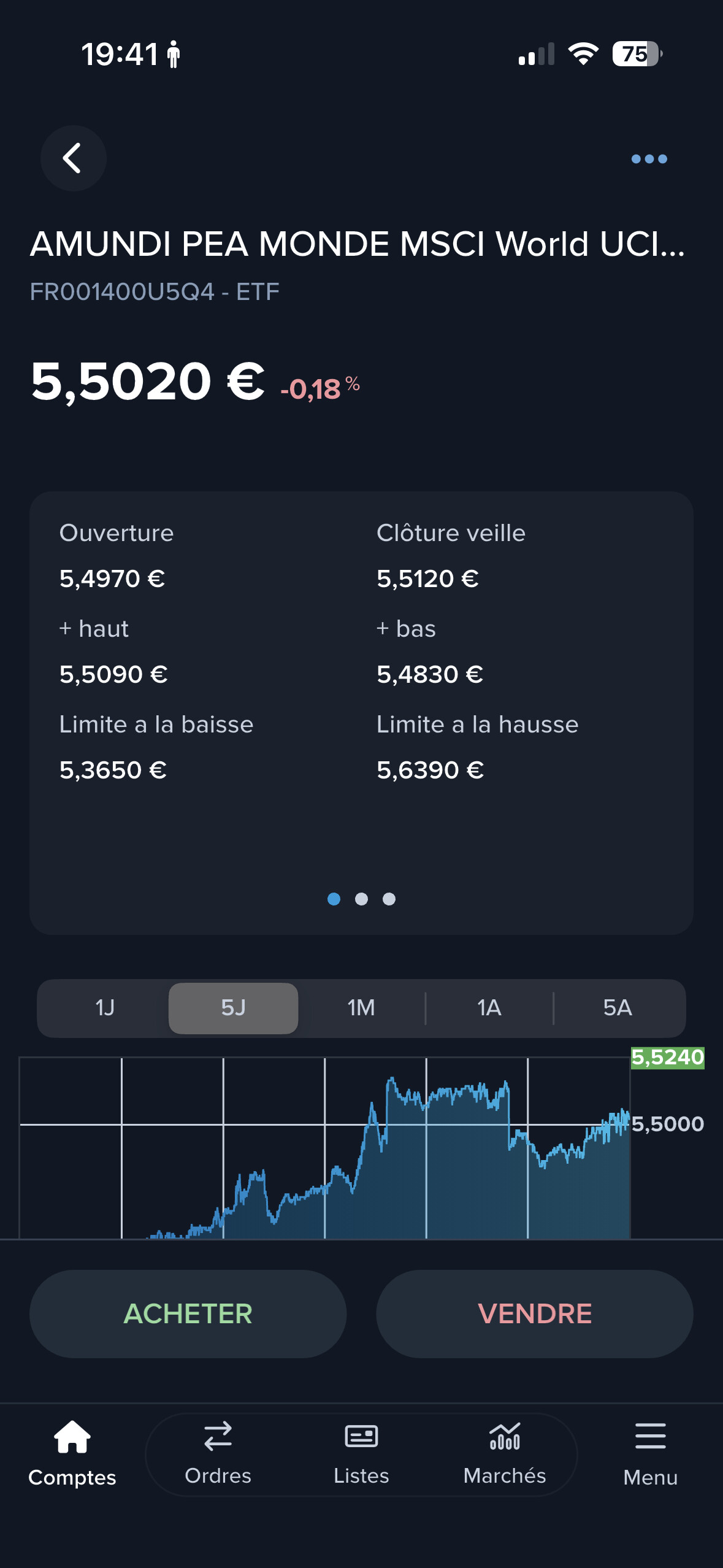Select the 1J chart period
Screen dimensions: 723x1568
[x=105, y=1008]
